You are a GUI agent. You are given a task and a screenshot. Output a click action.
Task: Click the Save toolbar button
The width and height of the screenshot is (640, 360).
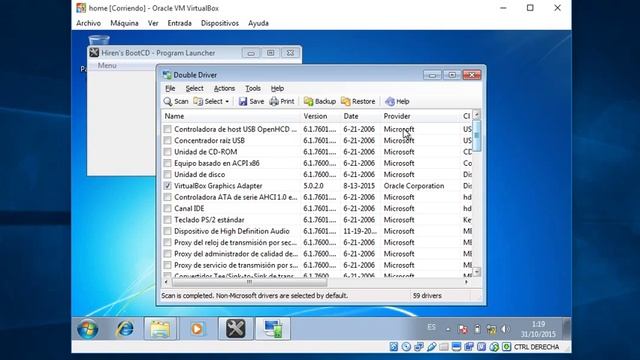coord(251,101)
